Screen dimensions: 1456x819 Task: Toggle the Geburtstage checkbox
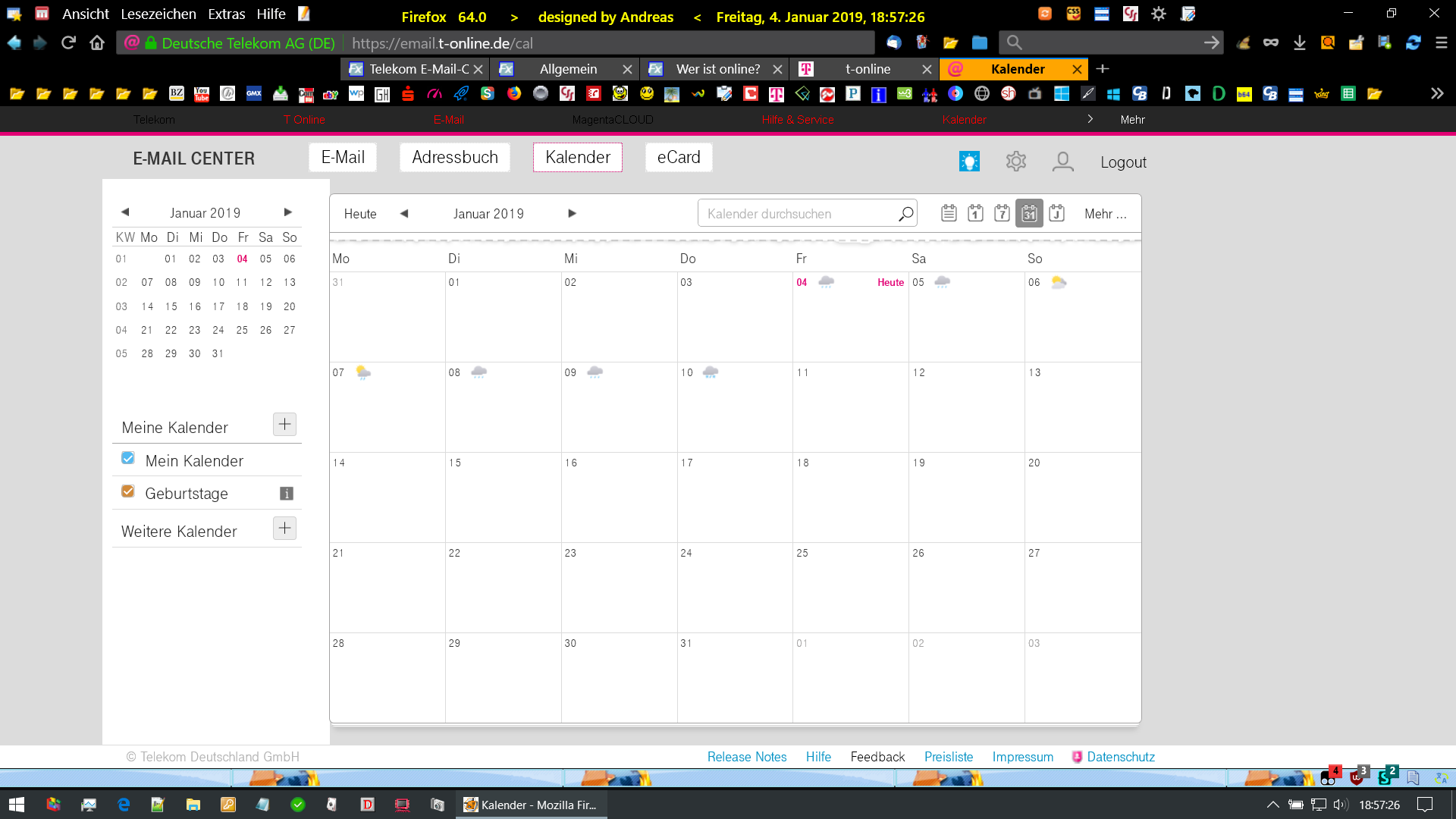click(128, 491)
